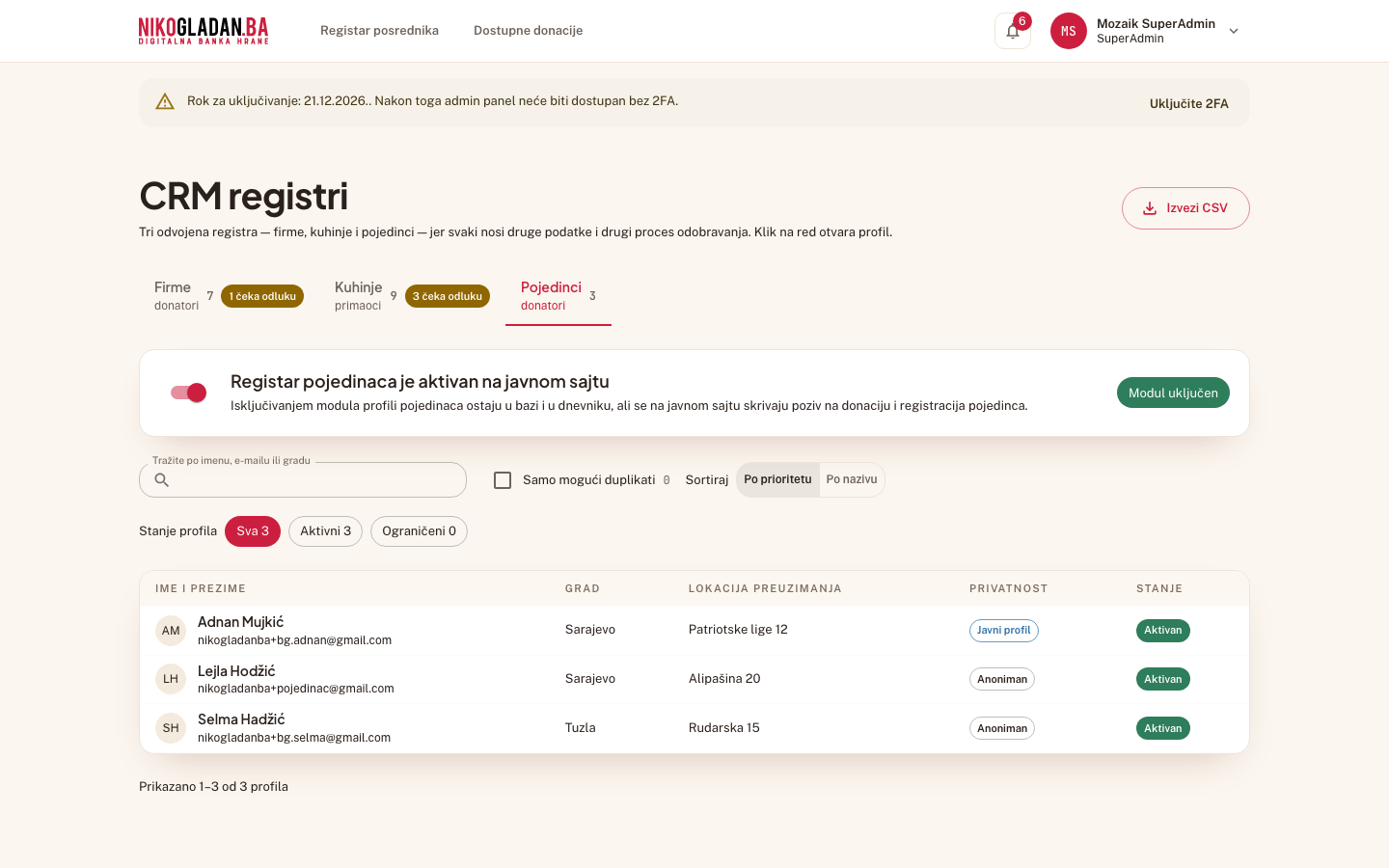Screen dimensions: 1389x868
Task: Click the Anoniman badge for Lejla Hodžić
Action: (1002, 679)
